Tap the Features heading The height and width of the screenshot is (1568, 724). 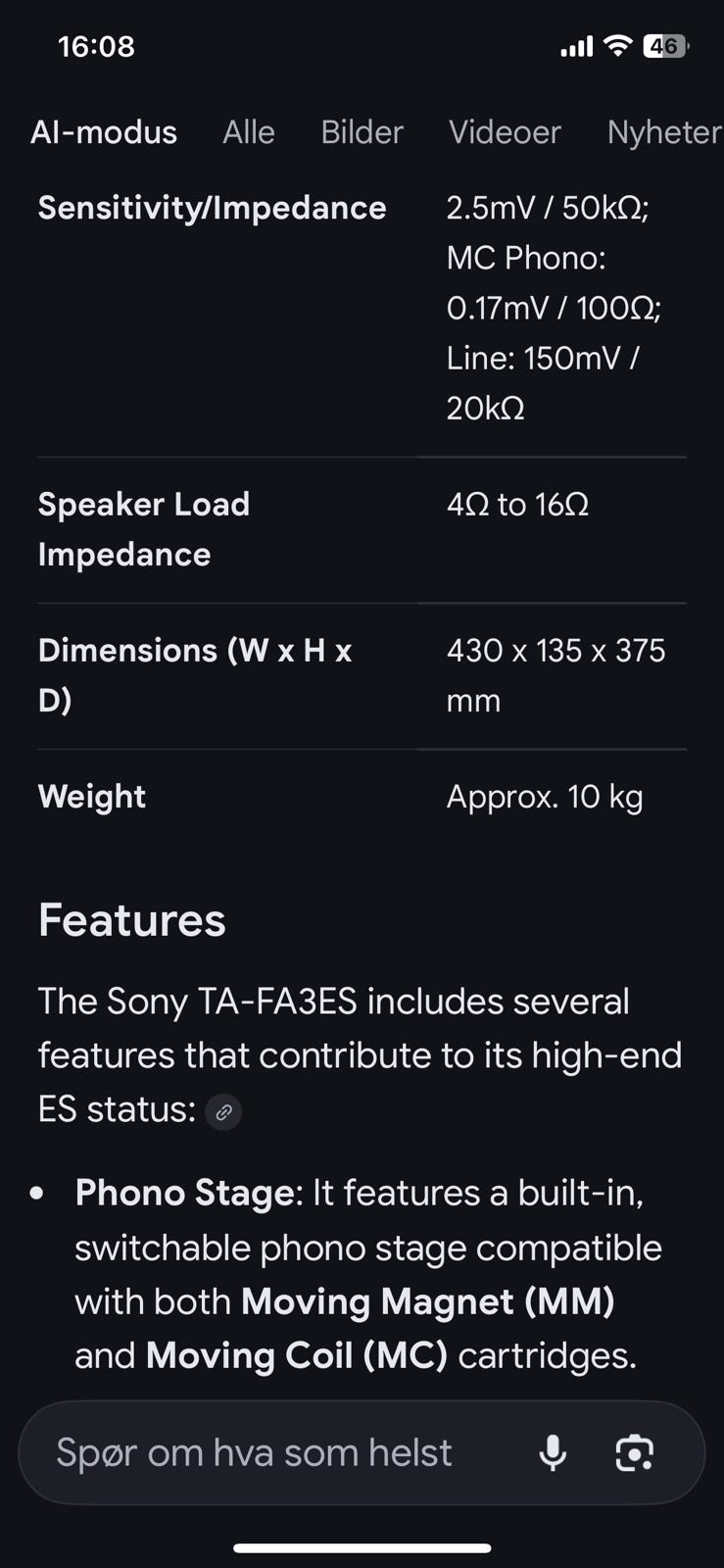132,920
